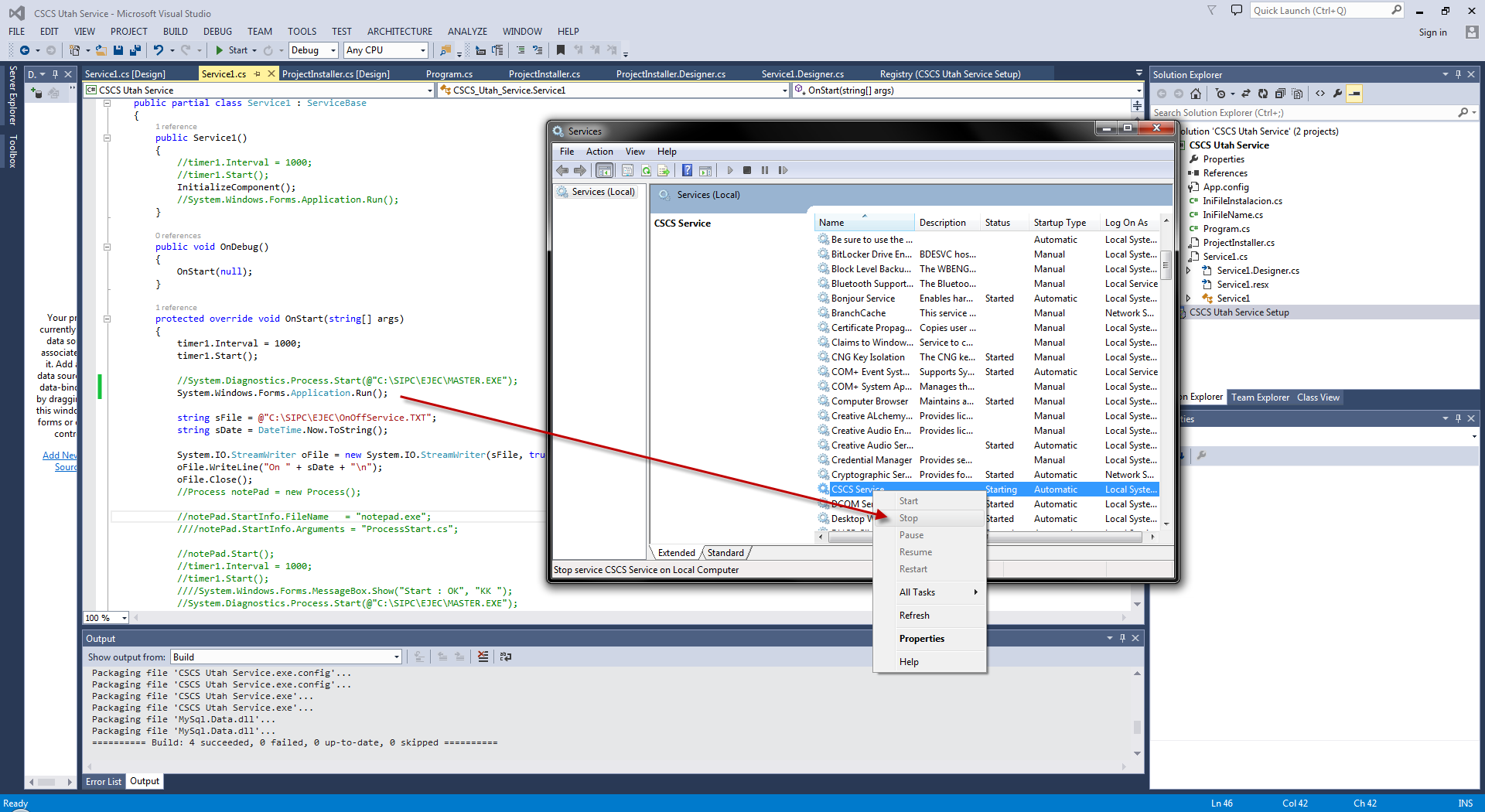The width and height of the screenshot is (1485, 812).
Task: Toggle word wrap in Output panel
Action: point(506,657)
